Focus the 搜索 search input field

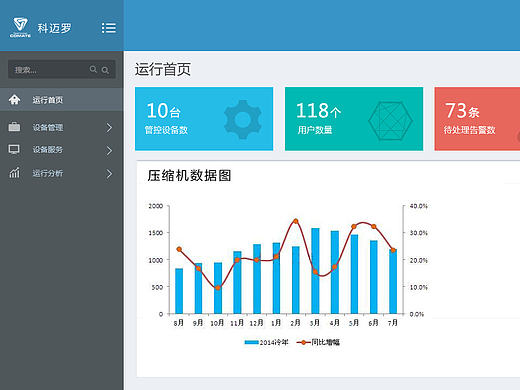62,70
